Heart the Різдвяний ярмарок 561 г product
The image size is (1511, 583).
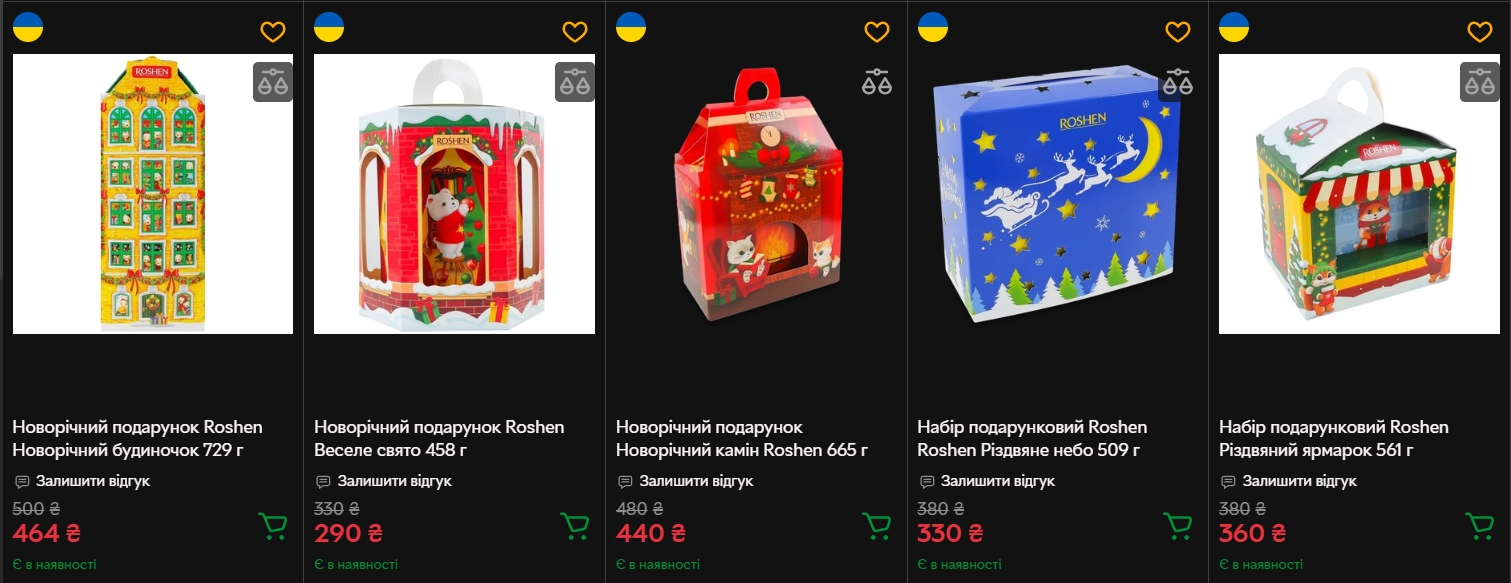point(1480,31)
